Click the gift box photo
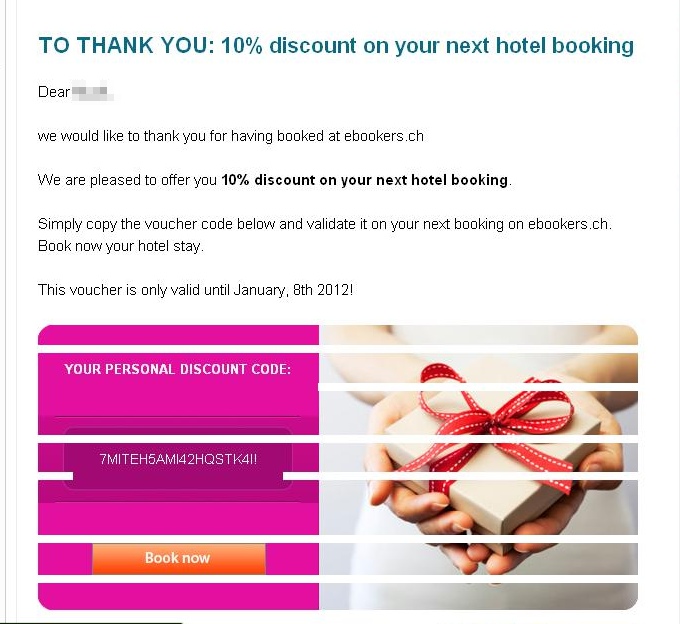Screen dimensions: 680x624 point(478,467)
